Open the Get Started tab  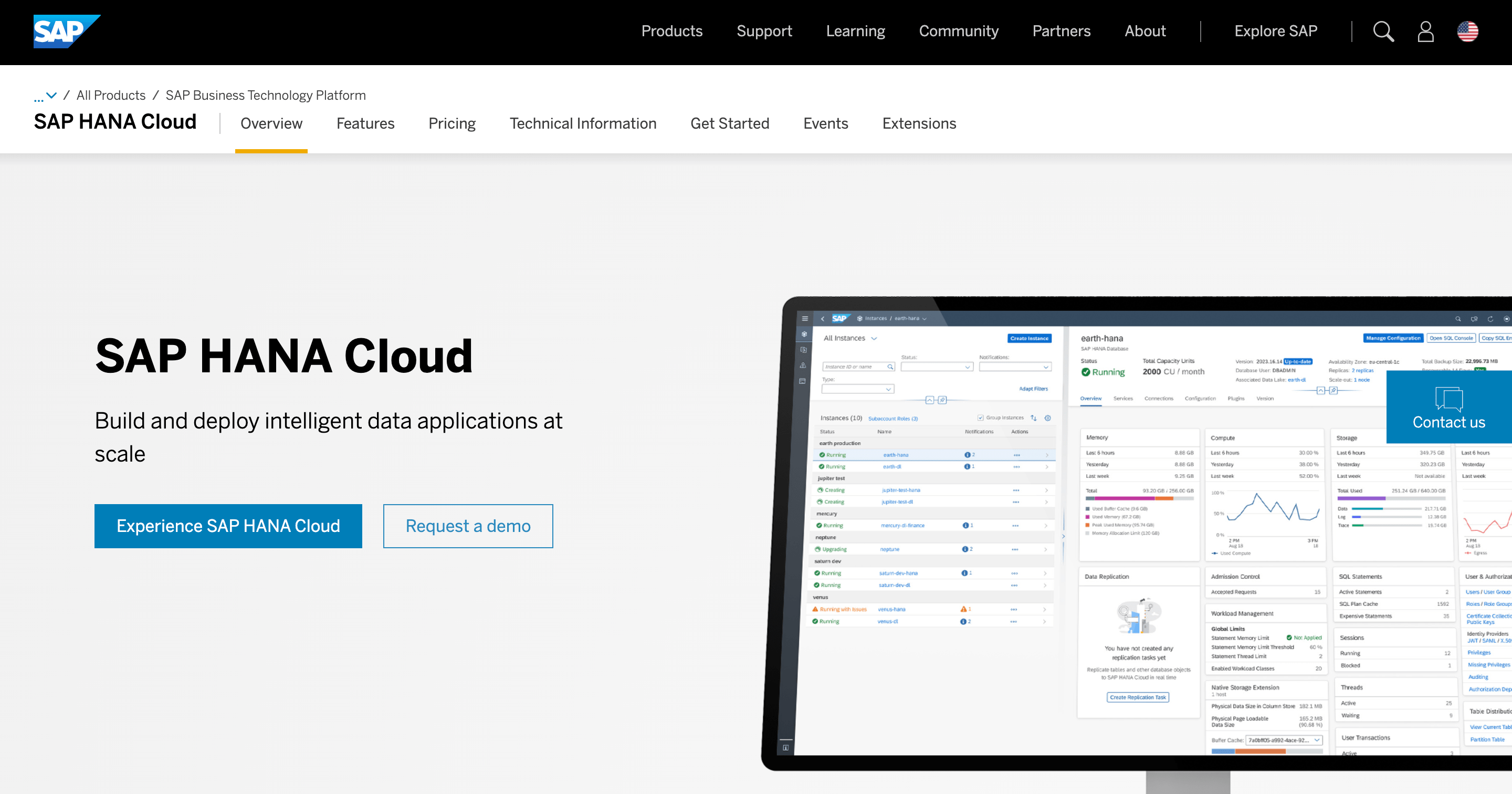pos(730,123)
